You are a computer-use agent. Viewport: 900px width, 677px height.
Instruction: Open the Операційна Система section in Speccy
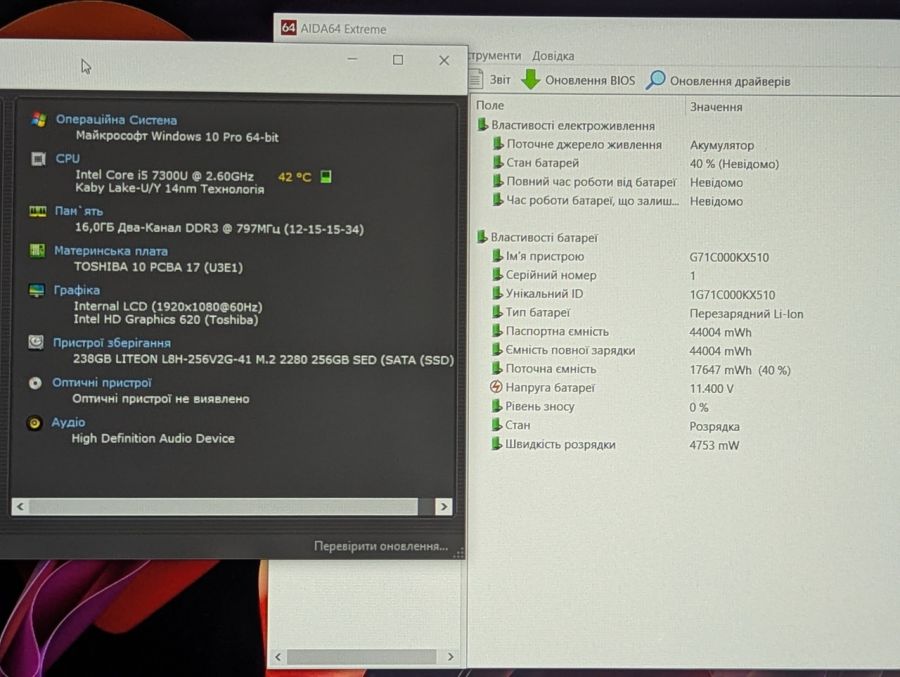116,120
